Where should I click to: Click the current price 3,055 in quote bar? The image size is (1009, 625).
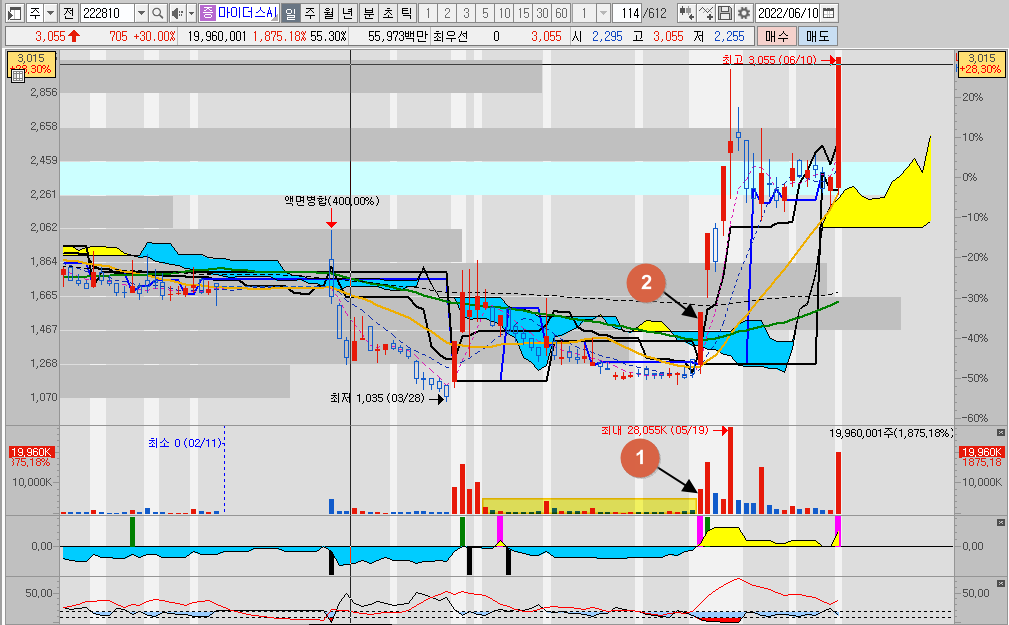(x=51, y=37)
